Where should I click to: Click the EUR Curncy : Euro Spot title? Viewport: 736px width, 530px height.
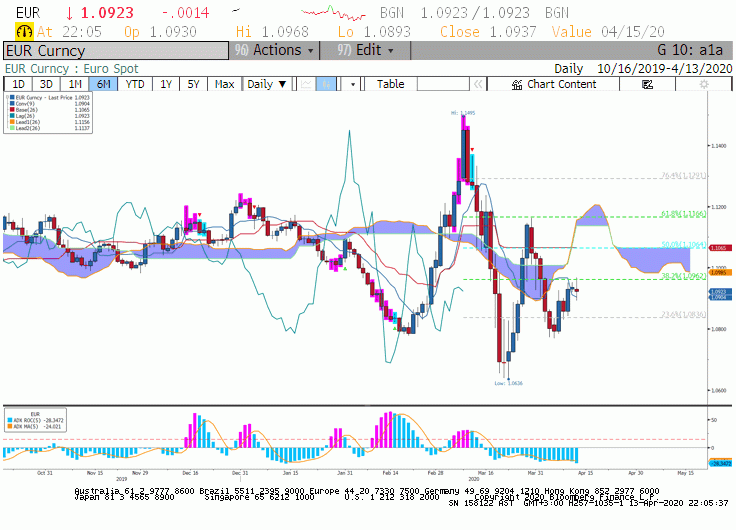[71, 69]
